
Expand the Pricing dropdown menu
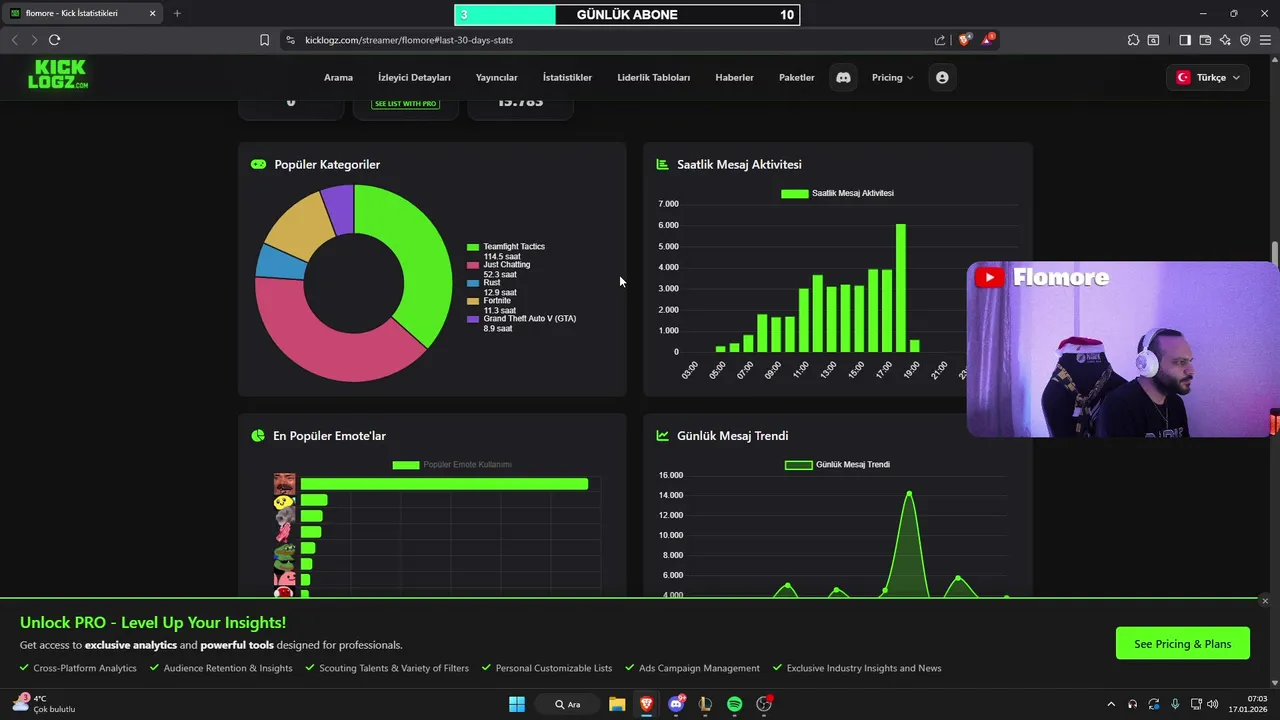(892, 77)
